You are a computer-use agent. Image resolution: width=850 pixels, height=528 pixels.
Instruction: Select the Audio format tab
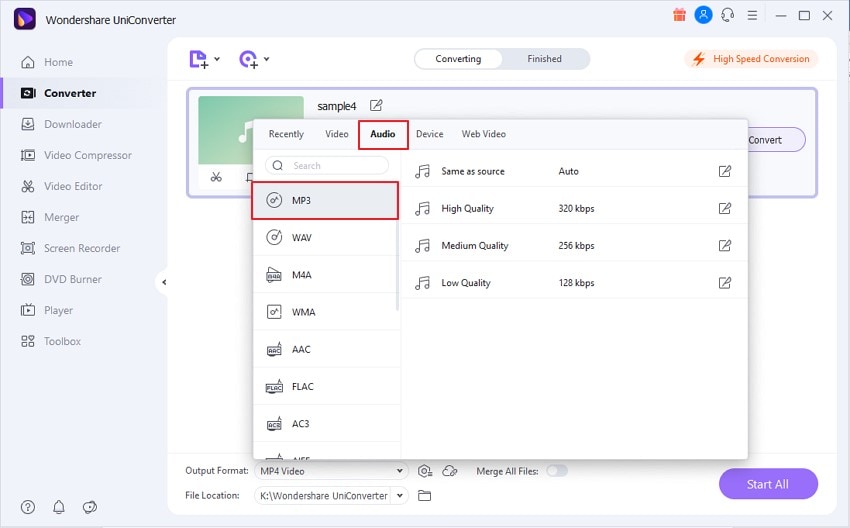point(383,134)
